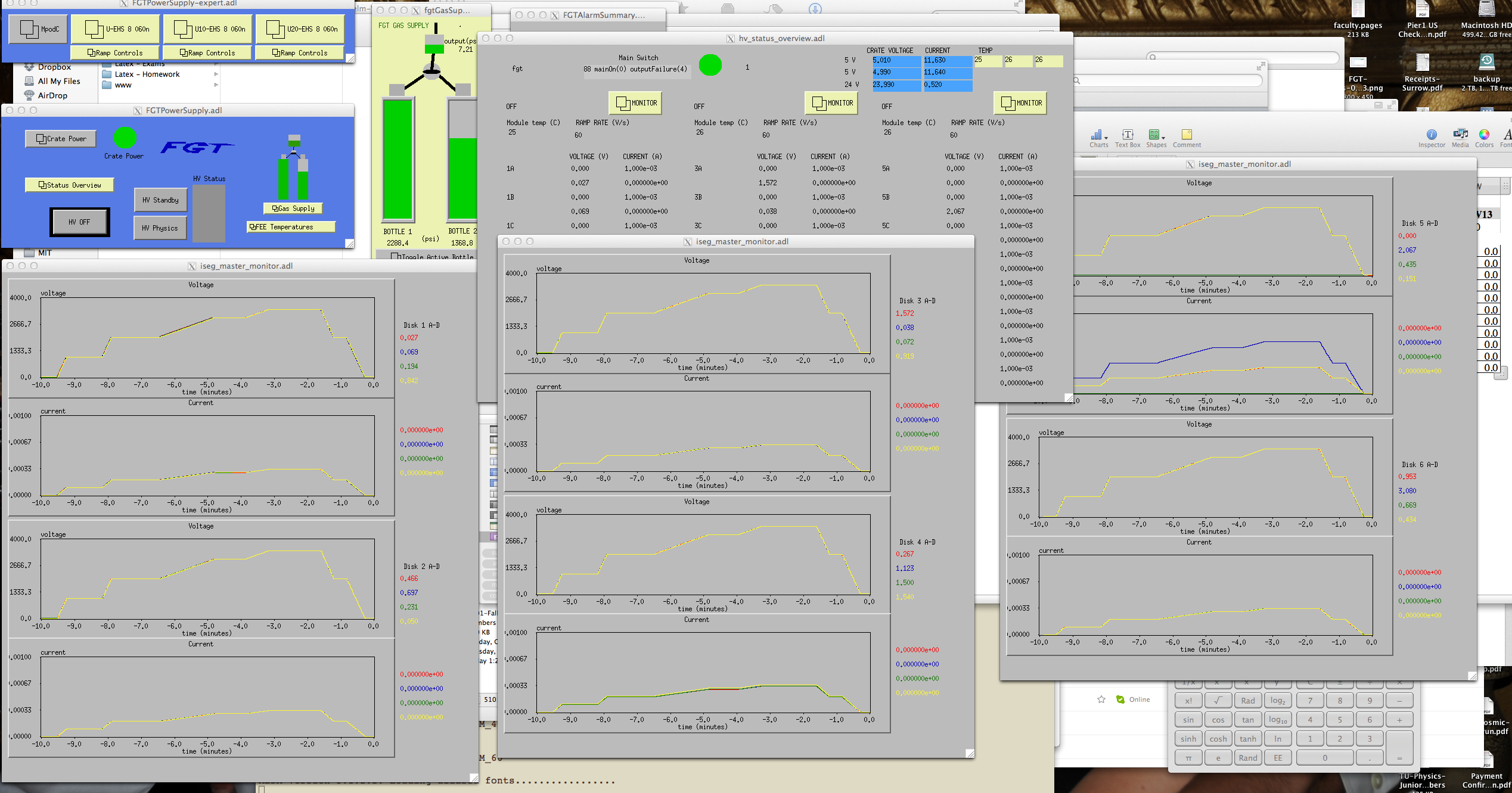The image size is (1512, 793).
Task: Switch HV to Physics mode
Action: click(x=160, y=228)
